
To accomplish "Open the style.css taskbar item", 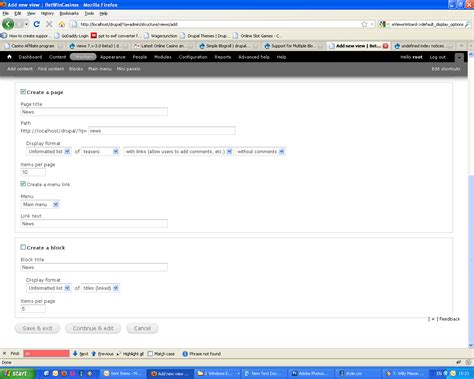I will coord(358,374).
